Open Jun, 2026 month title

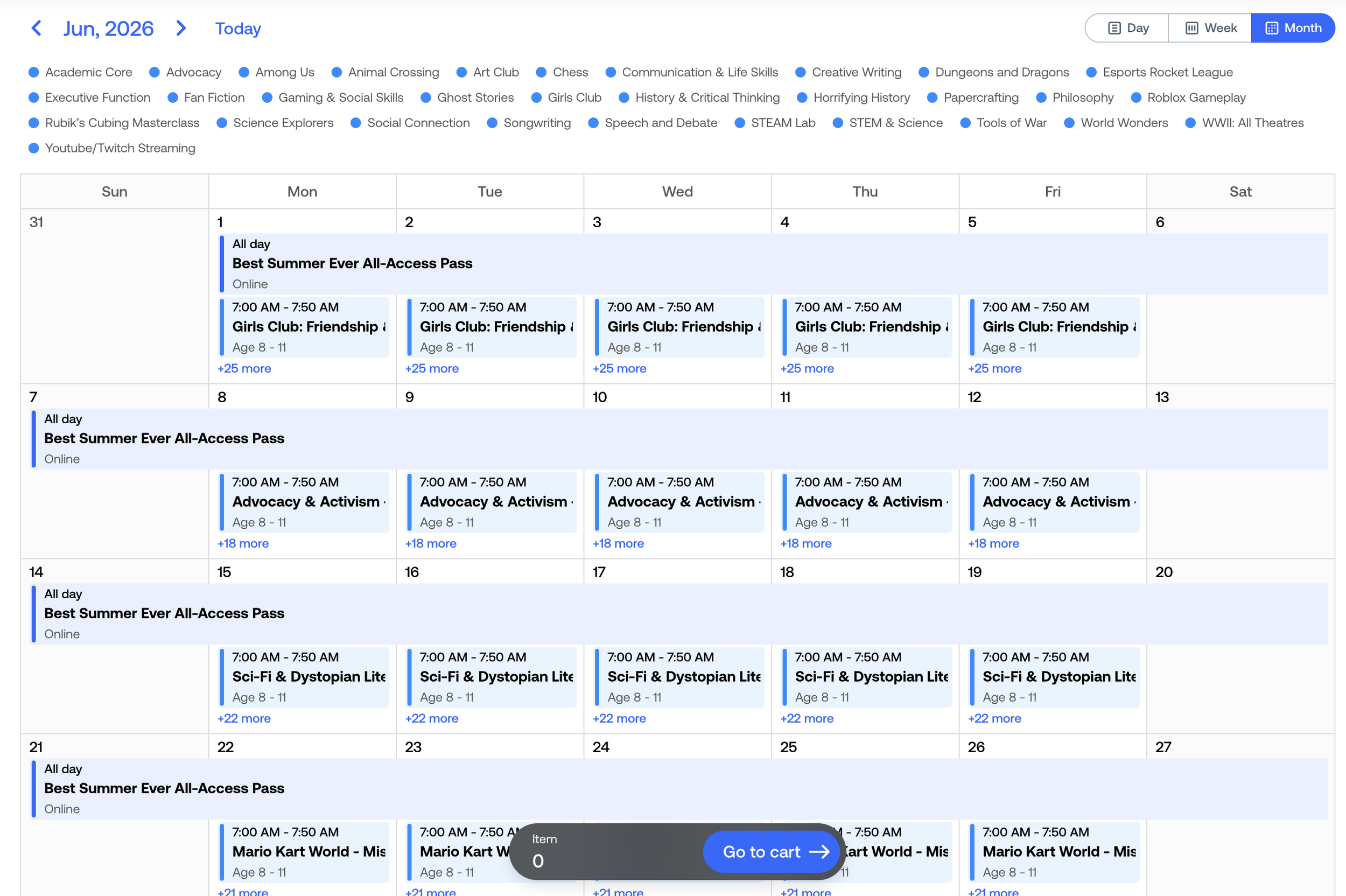pos(108,29)
